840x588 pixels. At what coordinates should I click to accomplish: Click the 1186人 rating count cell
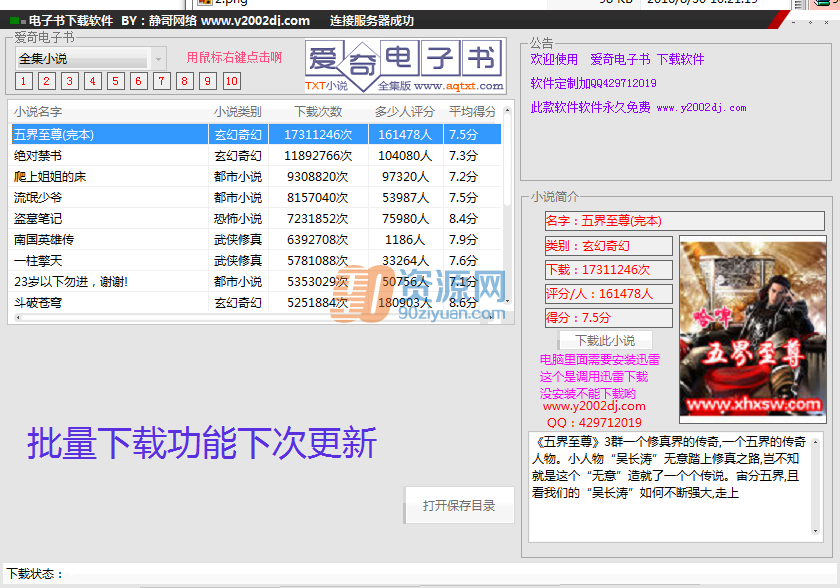tap(406, 239)
